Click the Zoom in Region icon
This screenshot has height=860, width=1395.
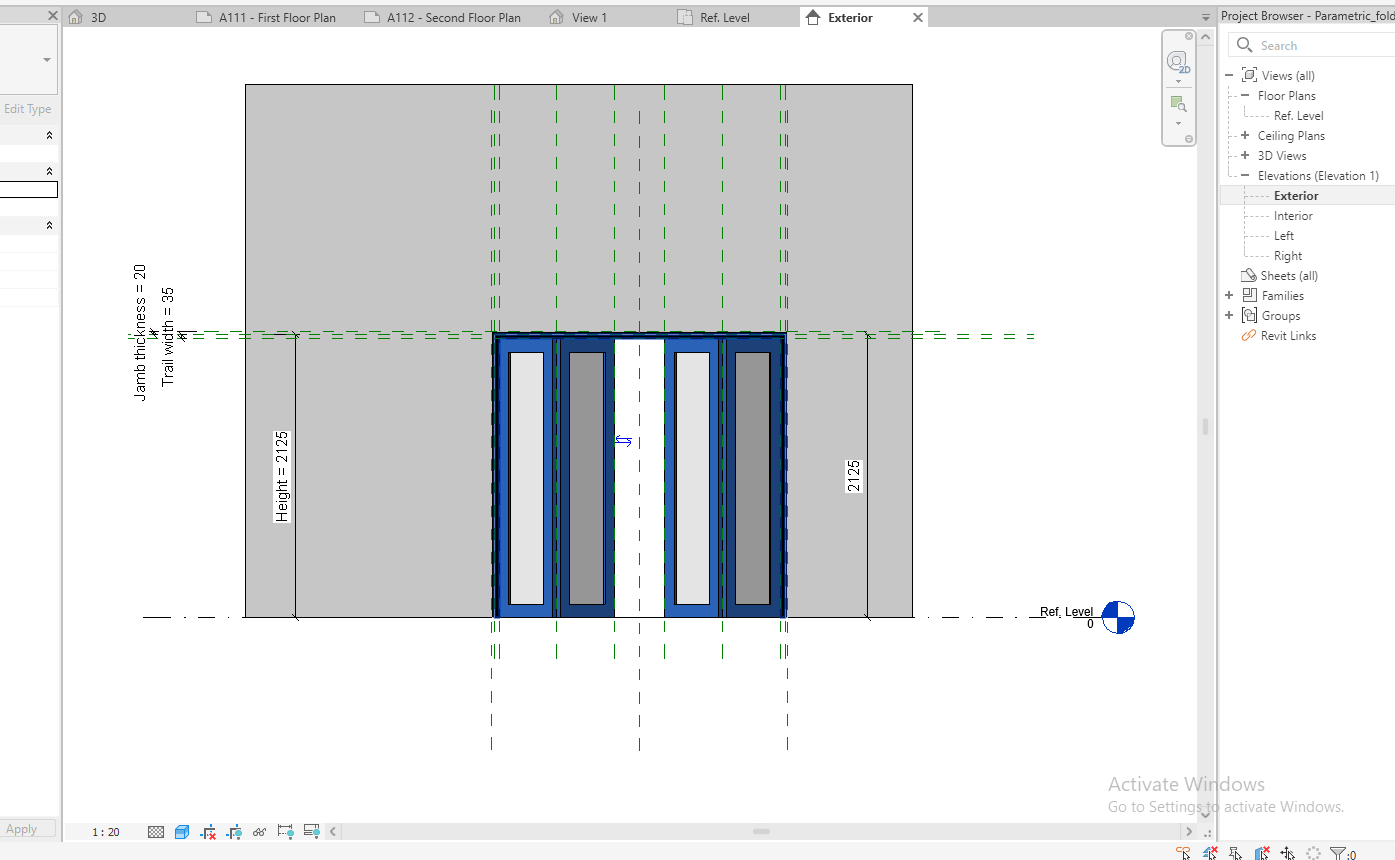[1178, 104]
